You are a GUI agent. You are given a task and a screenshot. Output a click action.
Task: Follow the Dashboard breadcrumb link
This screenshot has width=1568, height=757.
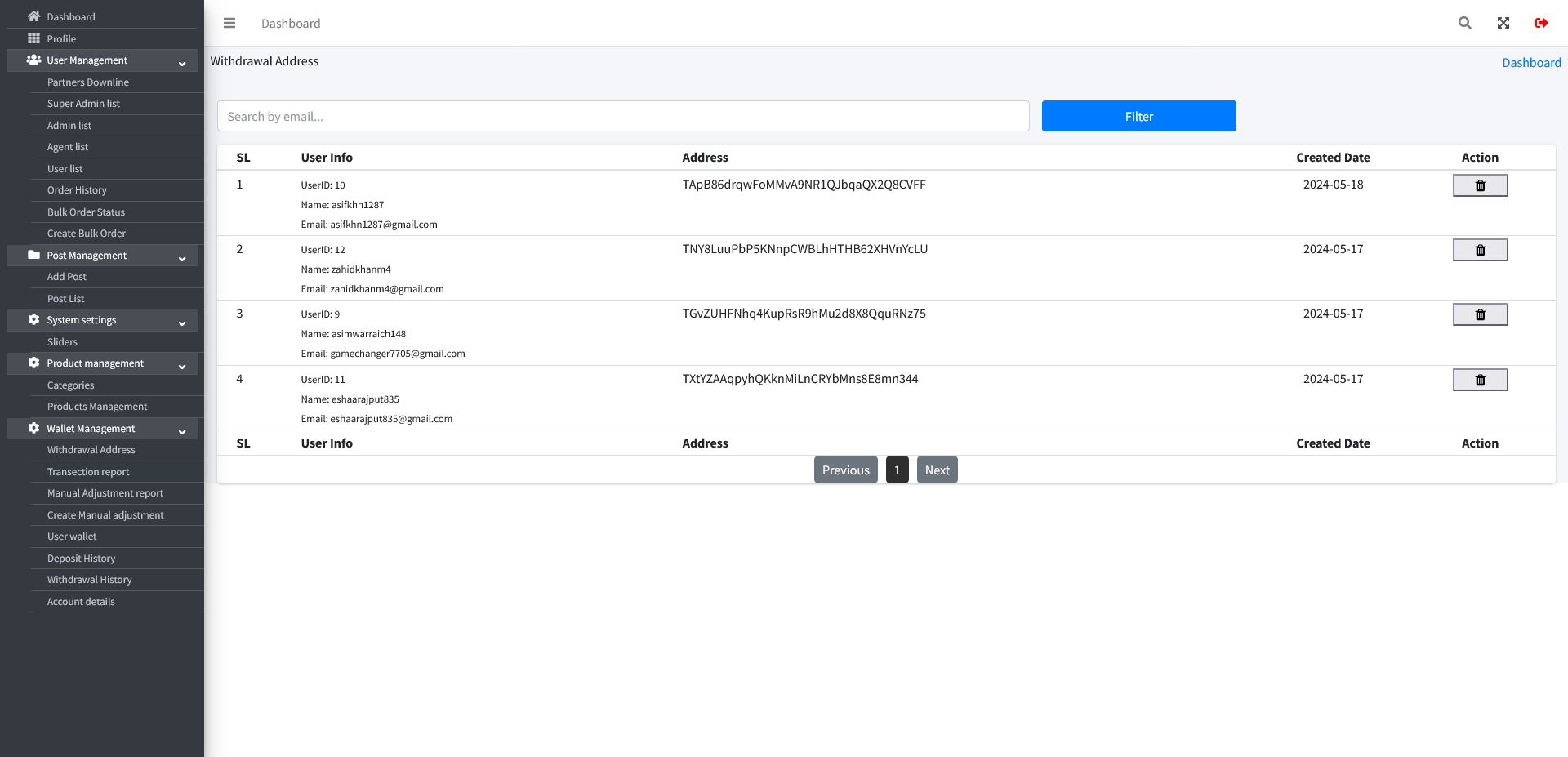pos(1531,63)
